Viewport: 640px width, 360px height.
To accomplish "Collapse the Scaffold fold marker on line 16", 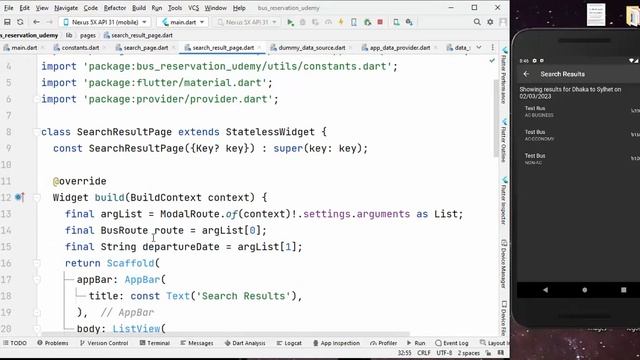I will click(36, 263).
